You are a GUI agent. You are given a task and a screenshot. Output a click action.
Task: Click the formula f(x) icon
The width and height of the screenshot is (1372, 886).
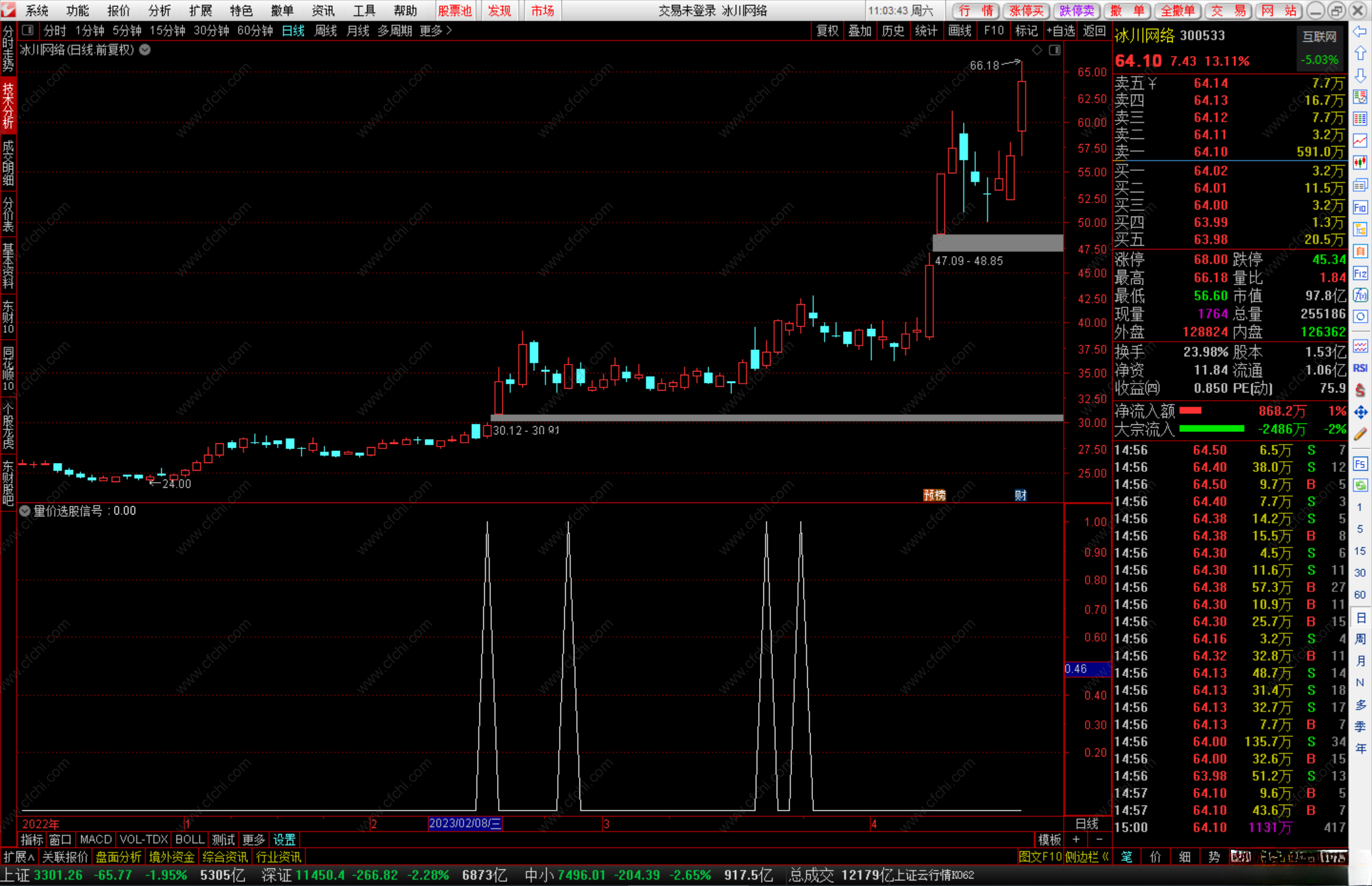pyautogui.click(x=1360, y=295)
